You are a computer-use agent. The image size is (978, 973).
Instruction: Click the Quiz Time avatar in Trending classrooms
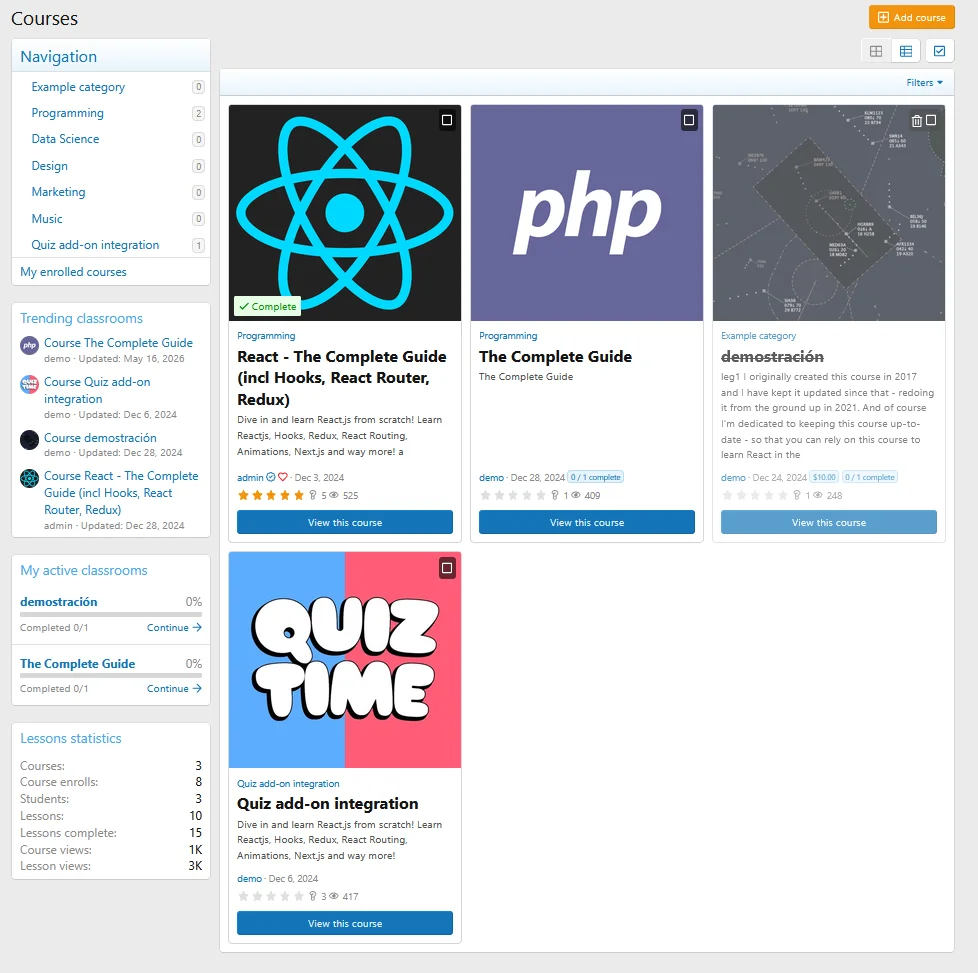click(x=29, y=384)
